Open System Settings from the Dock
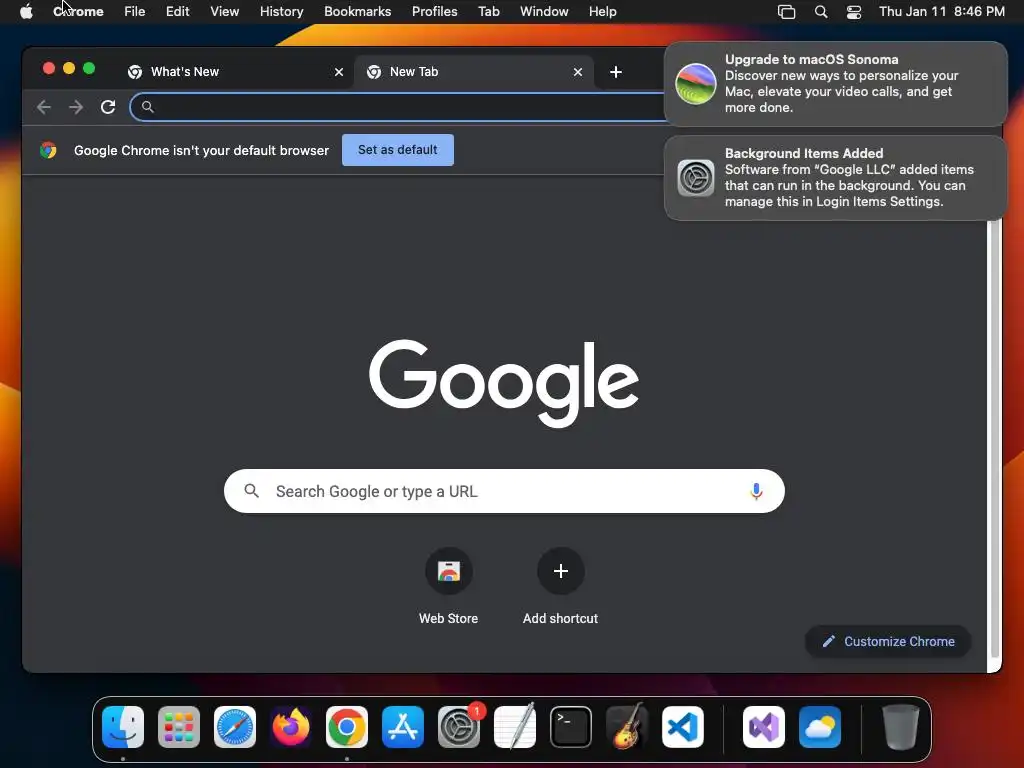The height and width of the screenshot is (768, 1024). [x=459, y=727]
